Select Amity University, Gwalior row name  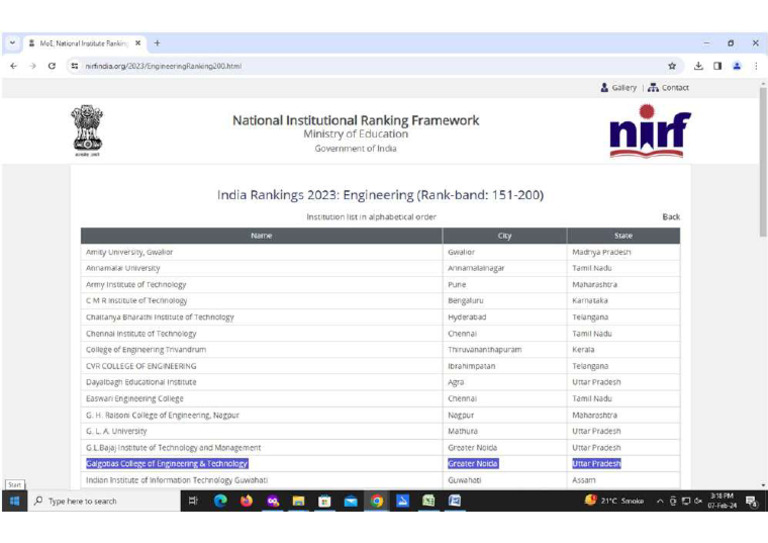[129, 252]
